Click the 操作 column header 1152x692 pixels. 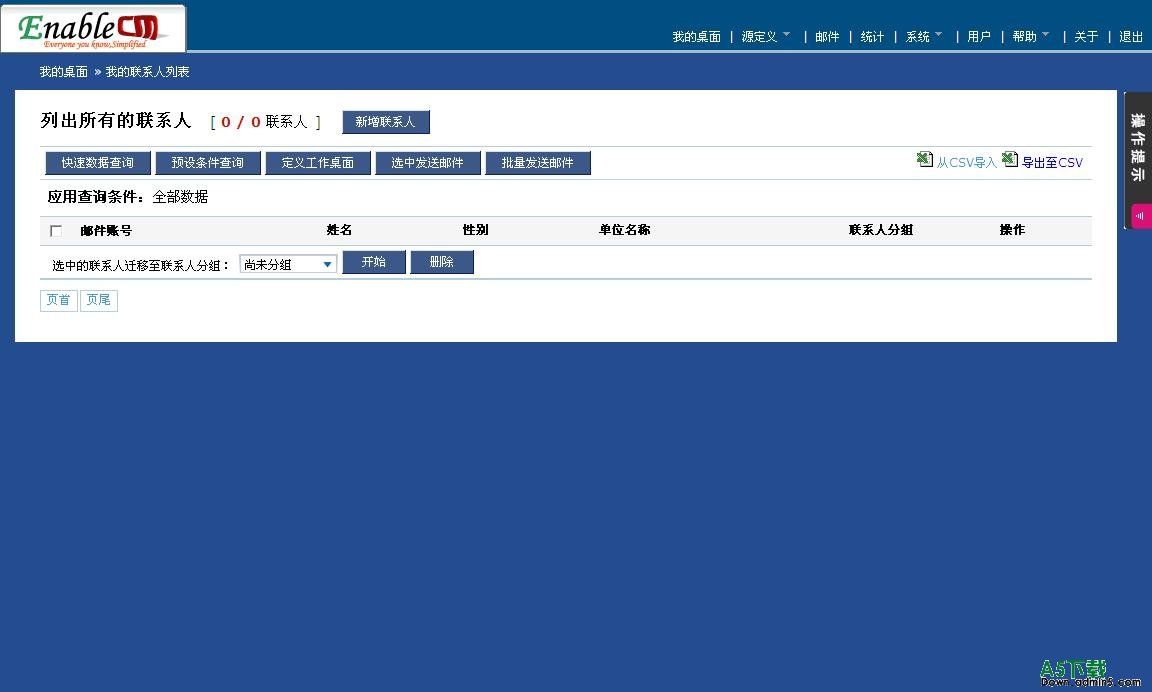click(x=1012, y=230)
